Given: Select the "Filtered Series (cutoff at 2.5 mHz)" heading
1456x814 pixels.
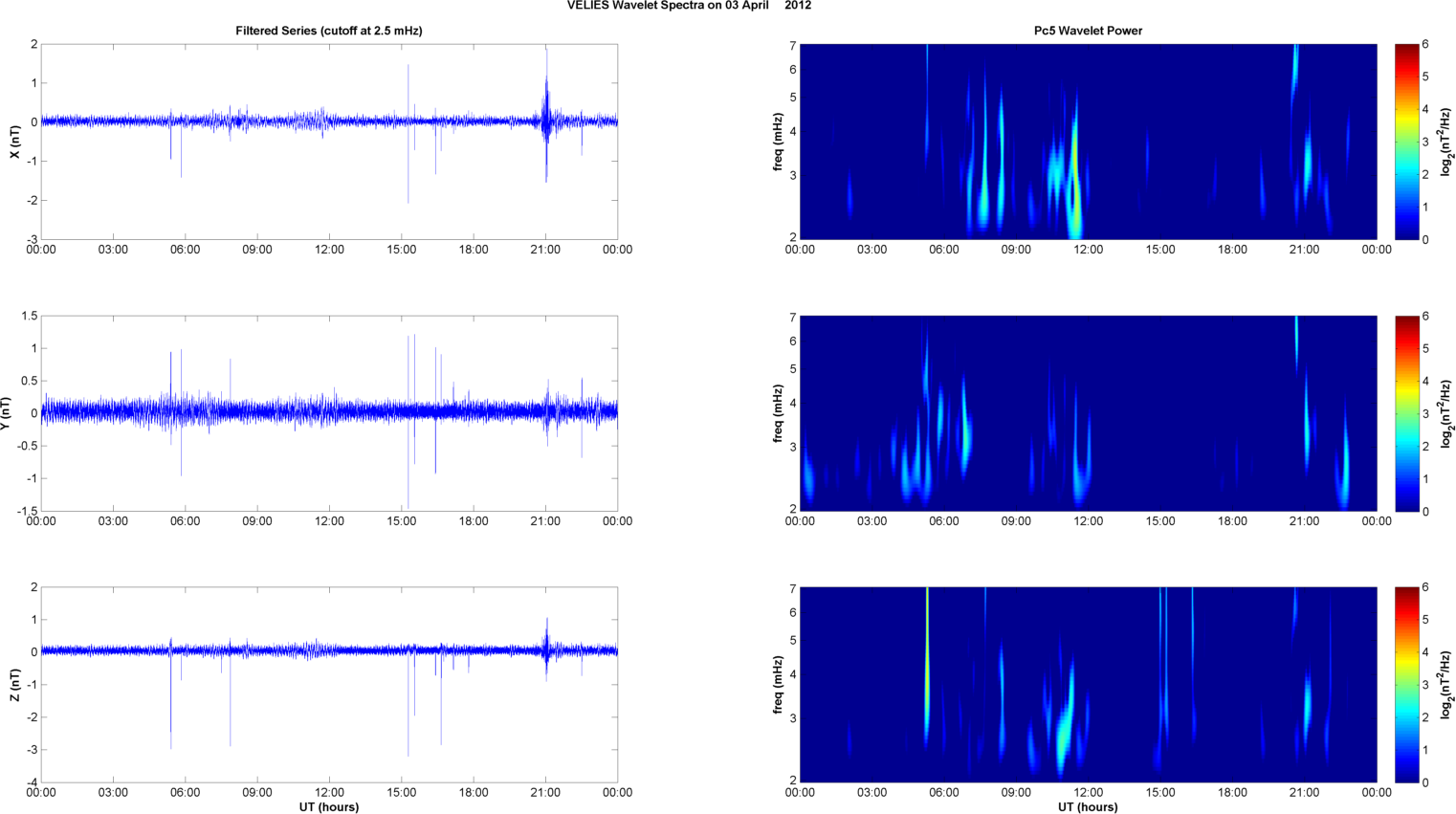Looking at the screenshot, I should [329, 31].
